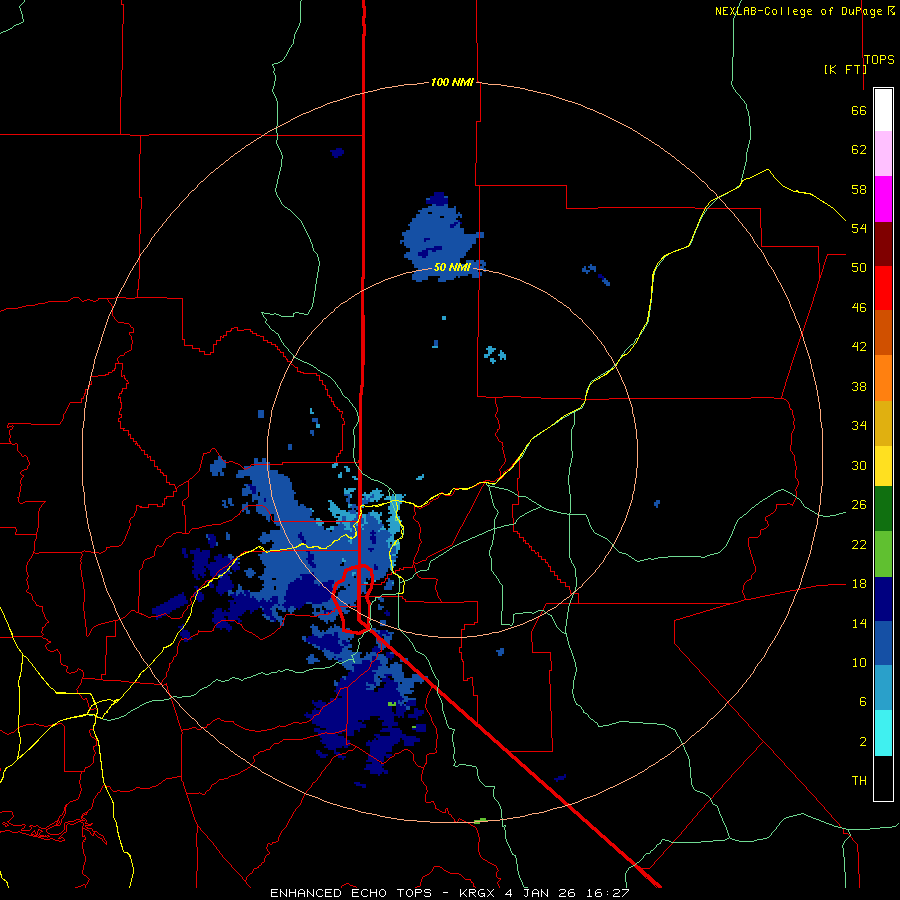This screenshot has height=900, width=900.
Task: Click the black TH threshold swatch
Action: (883, 778)
